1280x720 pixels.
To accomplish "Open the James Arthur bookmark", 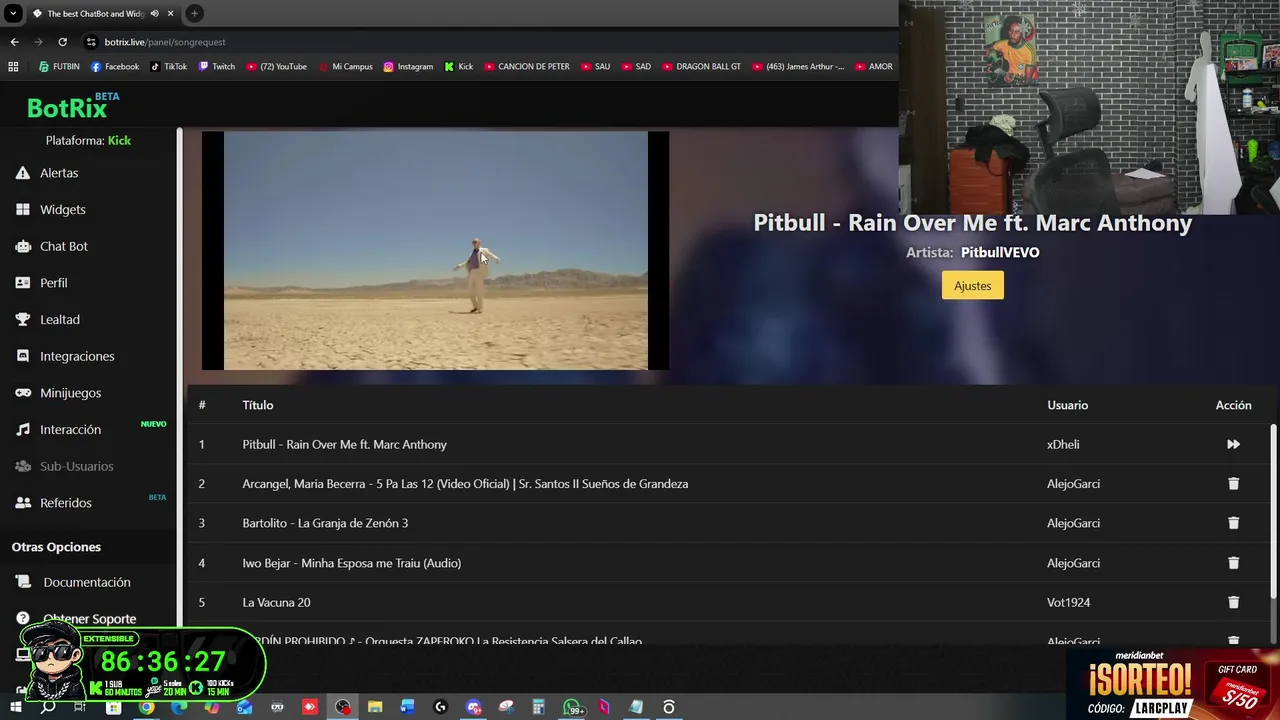I will click(798, 67).
